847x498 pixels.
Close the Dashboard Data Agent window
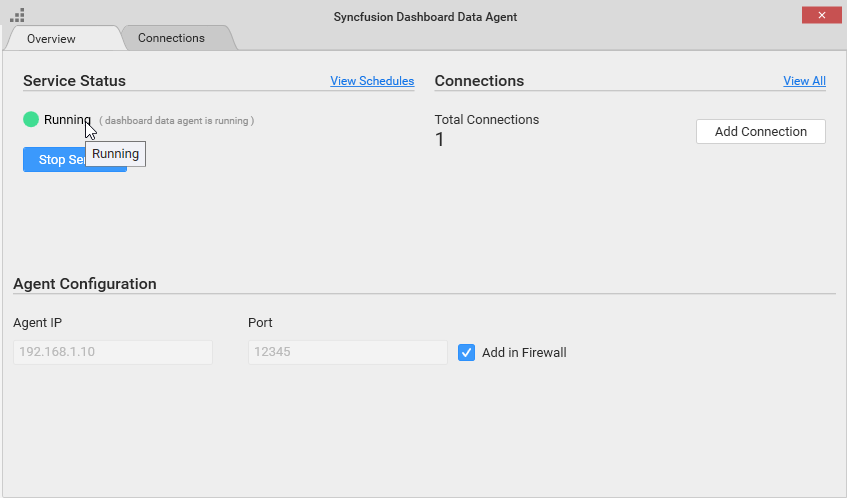822,15
